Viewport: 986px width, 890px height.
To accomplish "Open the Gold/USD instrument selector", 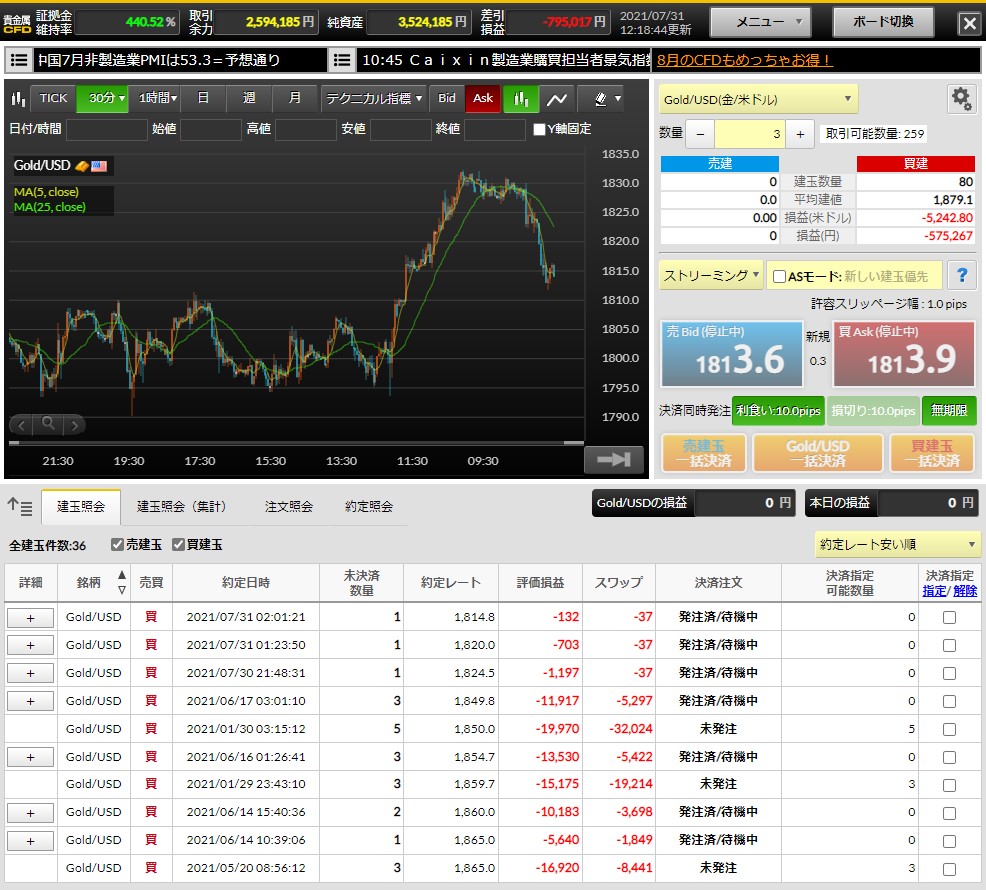I will click(758, 99).
